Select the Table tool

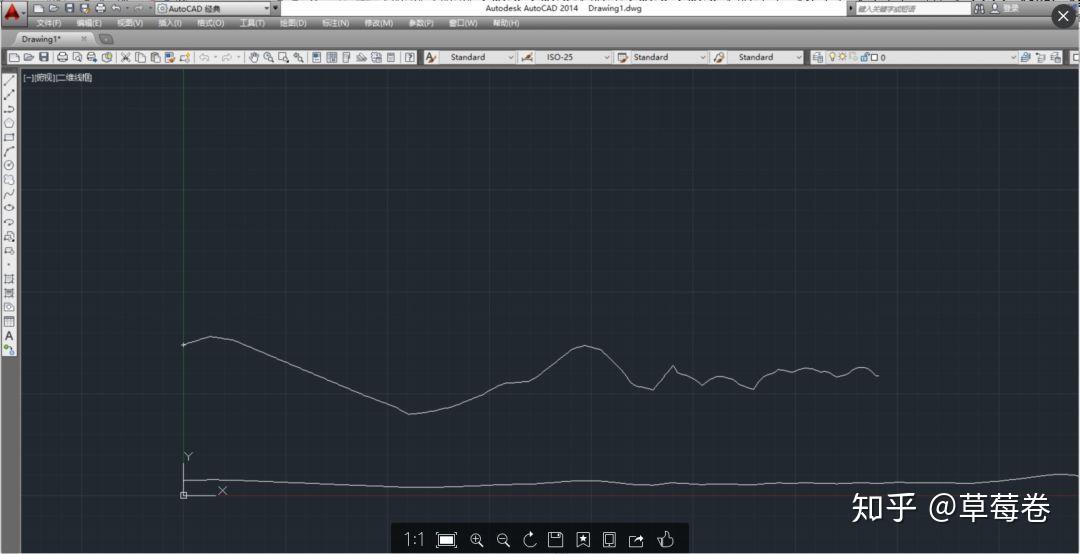pos(9,322)
